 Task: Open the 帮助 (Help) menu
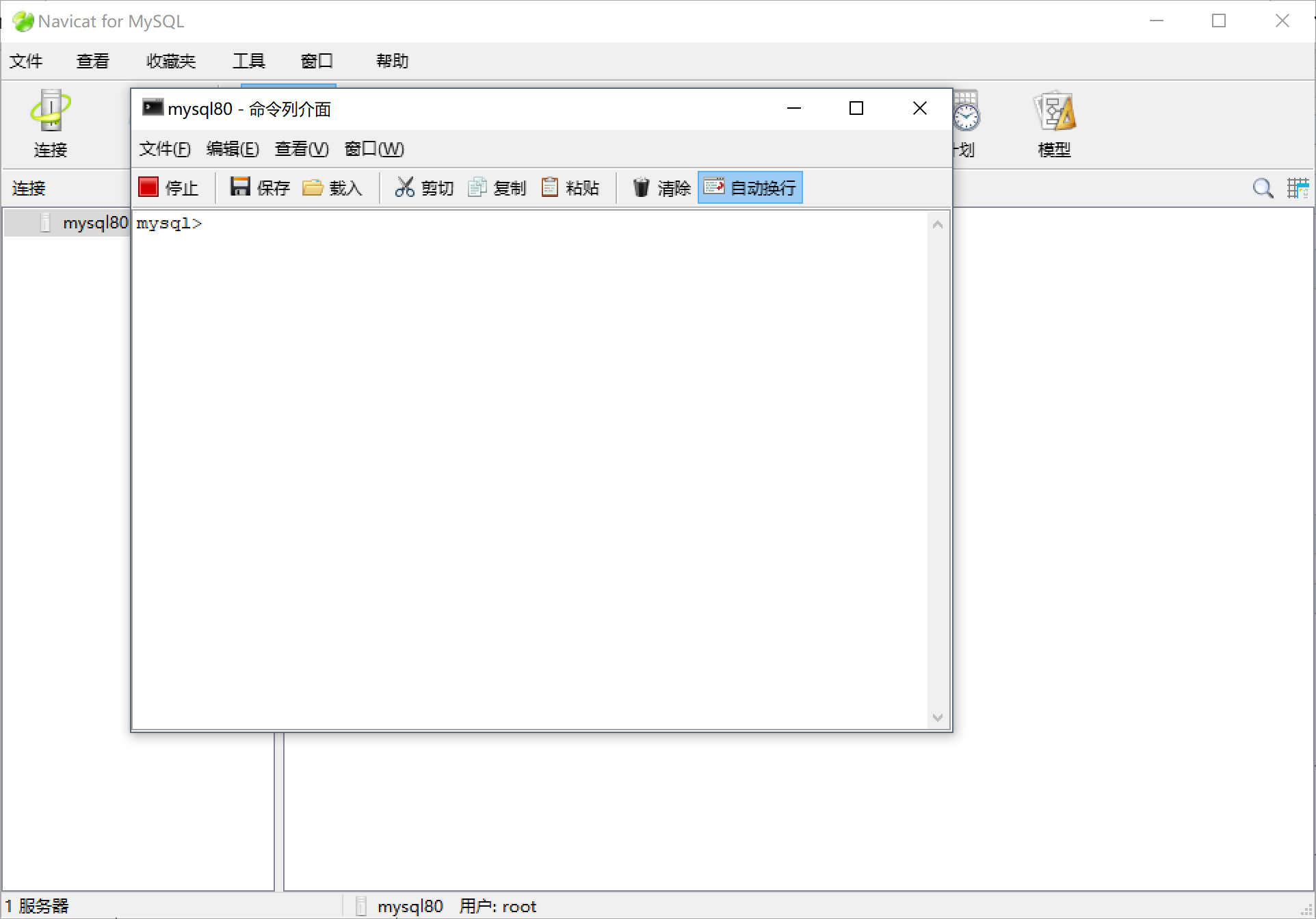(x=392, y=61)
